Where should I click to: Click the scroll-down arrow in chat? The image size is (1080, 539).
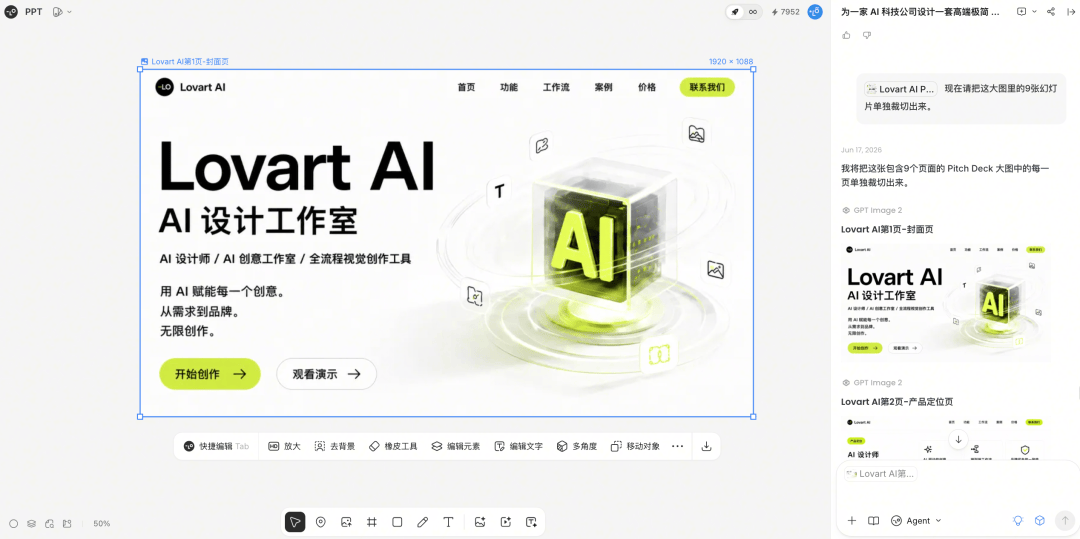click(x=957, y=439)
